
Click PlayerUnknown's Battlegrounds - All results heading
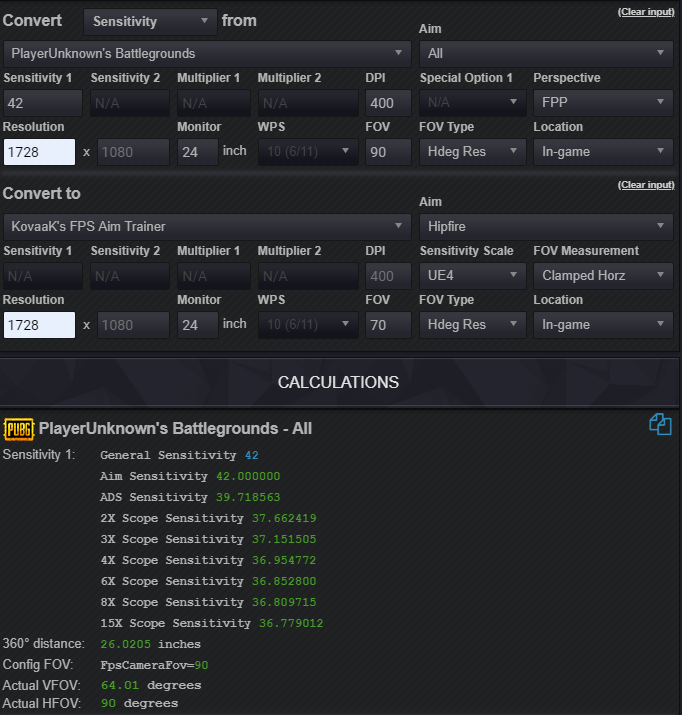click(x=176, y=429)
